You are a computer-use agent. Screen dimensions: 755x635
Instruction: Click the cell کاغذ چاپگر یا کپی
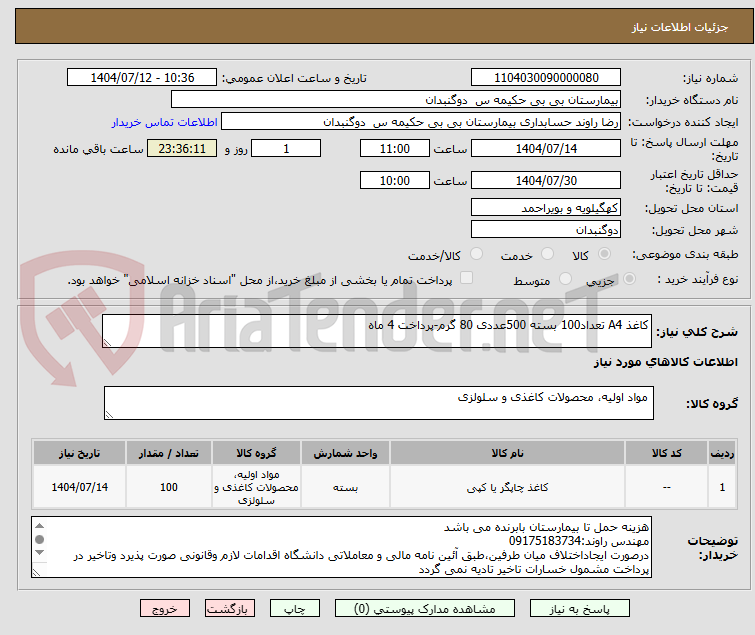508,487
